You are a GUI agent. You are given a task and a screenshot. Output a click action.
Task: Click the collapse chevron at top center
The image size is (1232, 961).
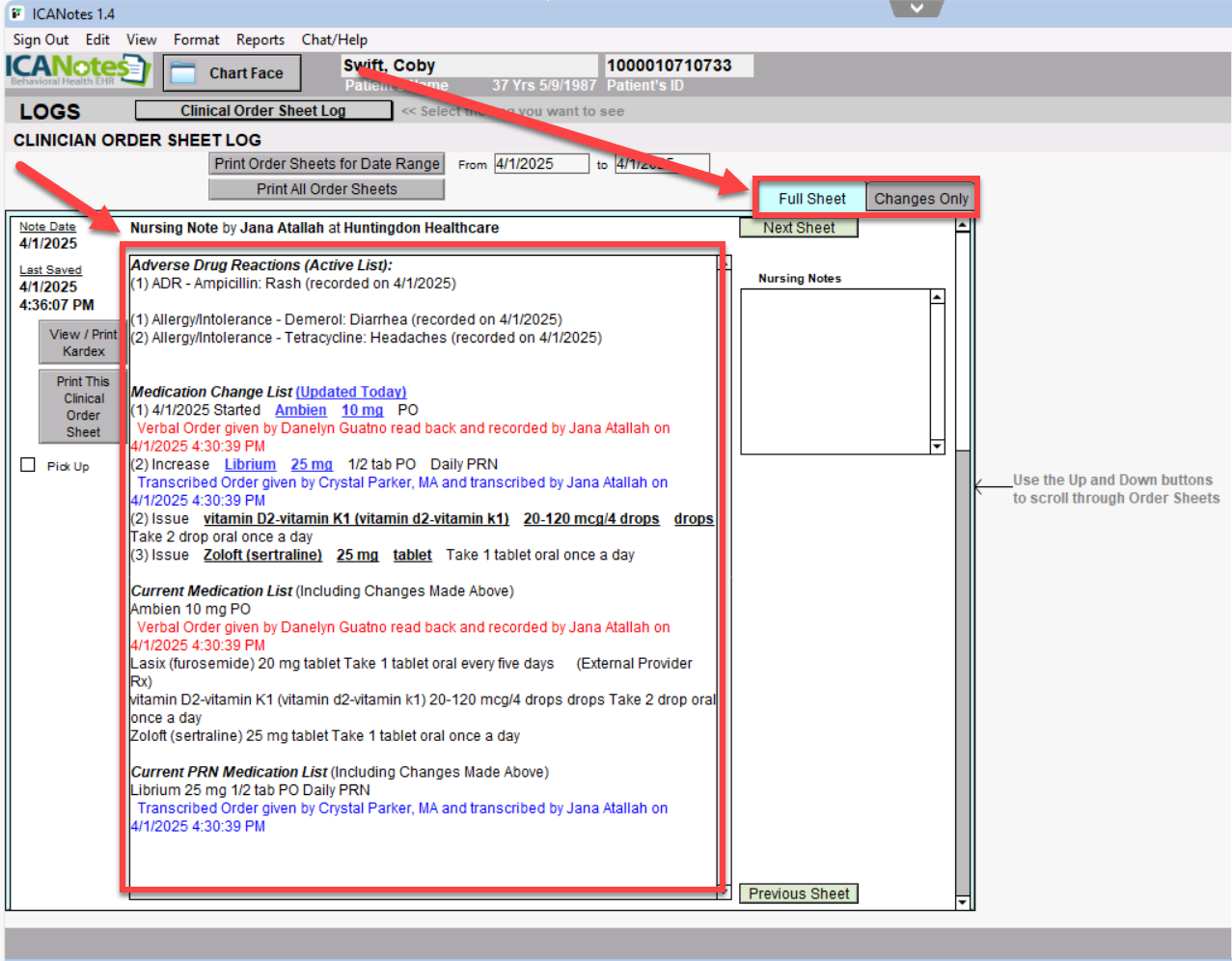coord(916,9)
